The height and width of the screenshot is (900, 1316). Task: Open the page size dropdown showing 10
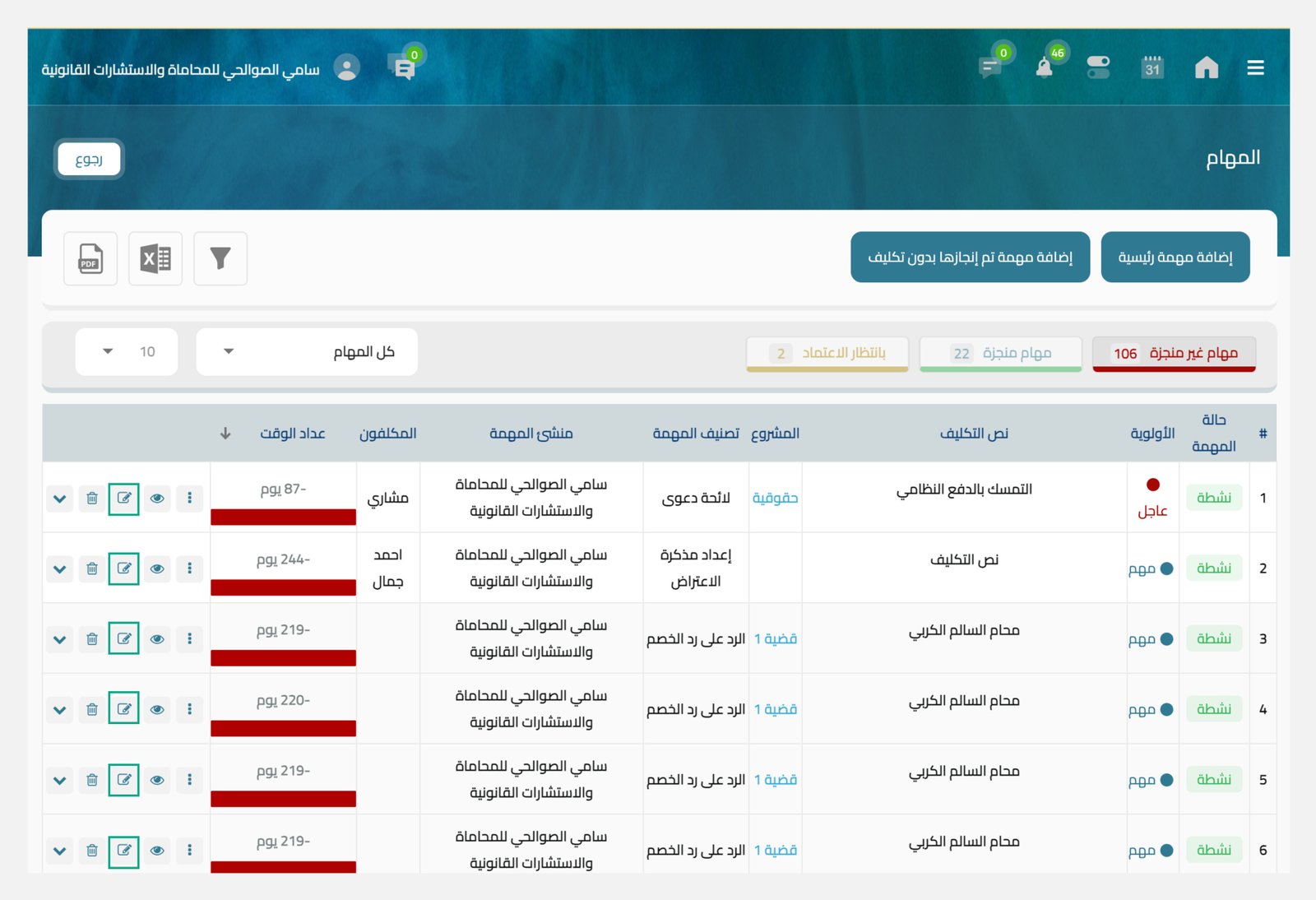(x=127, y=352)
